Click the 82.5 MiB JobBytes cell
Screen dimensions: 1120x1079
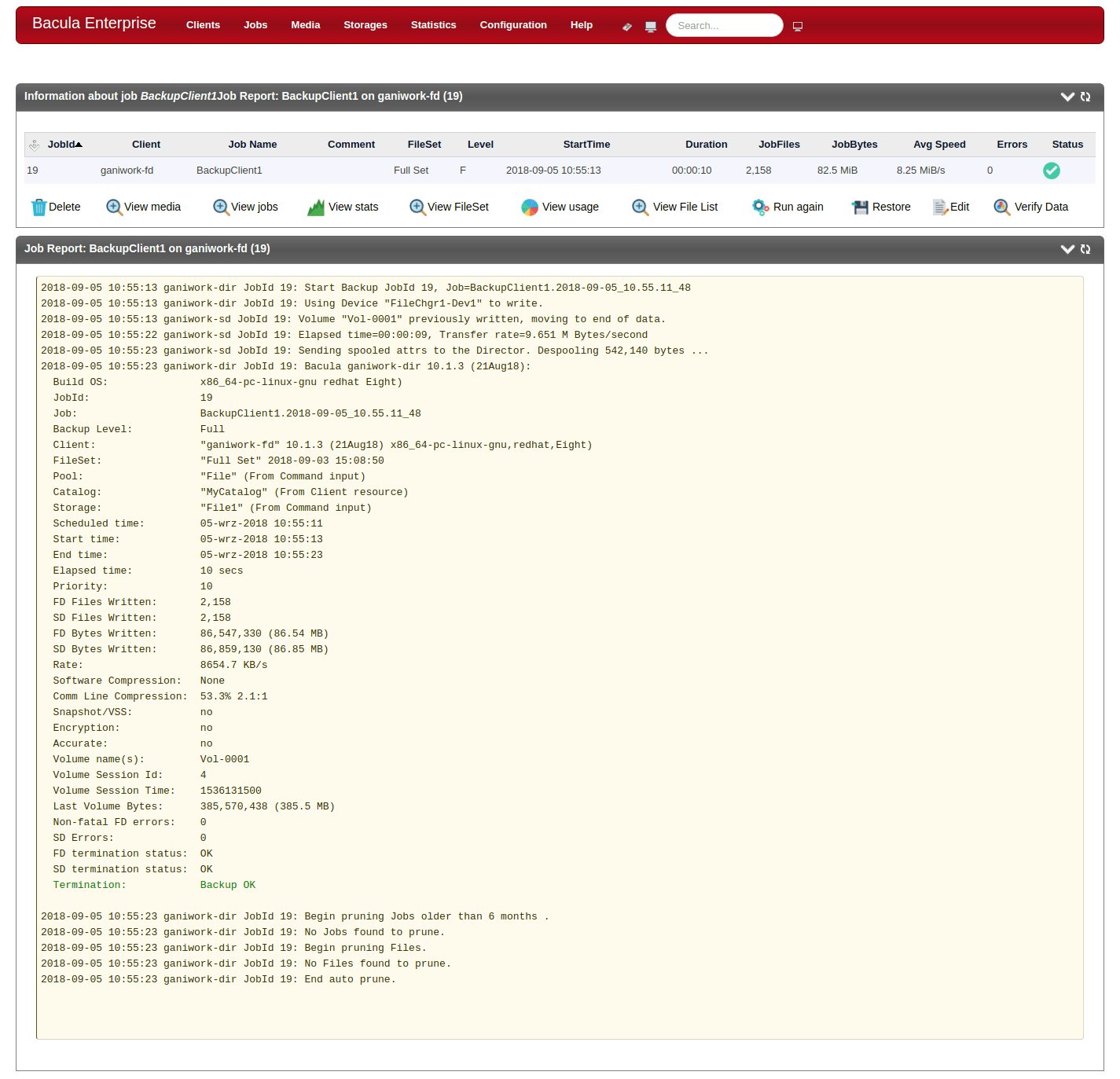(837, 171)
